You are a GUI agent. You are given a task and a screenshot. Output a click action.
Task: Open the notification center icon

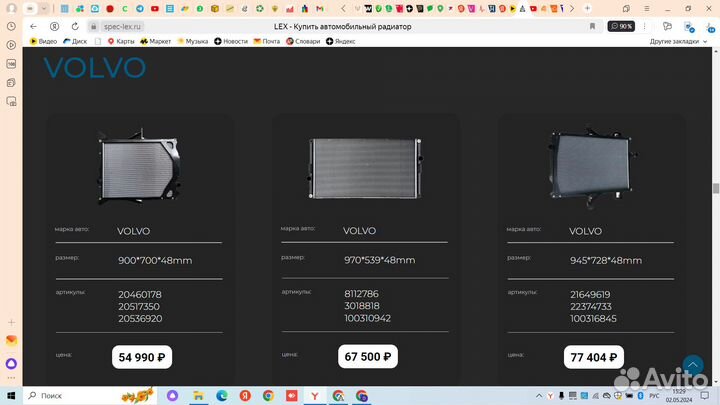coord(705,396)
